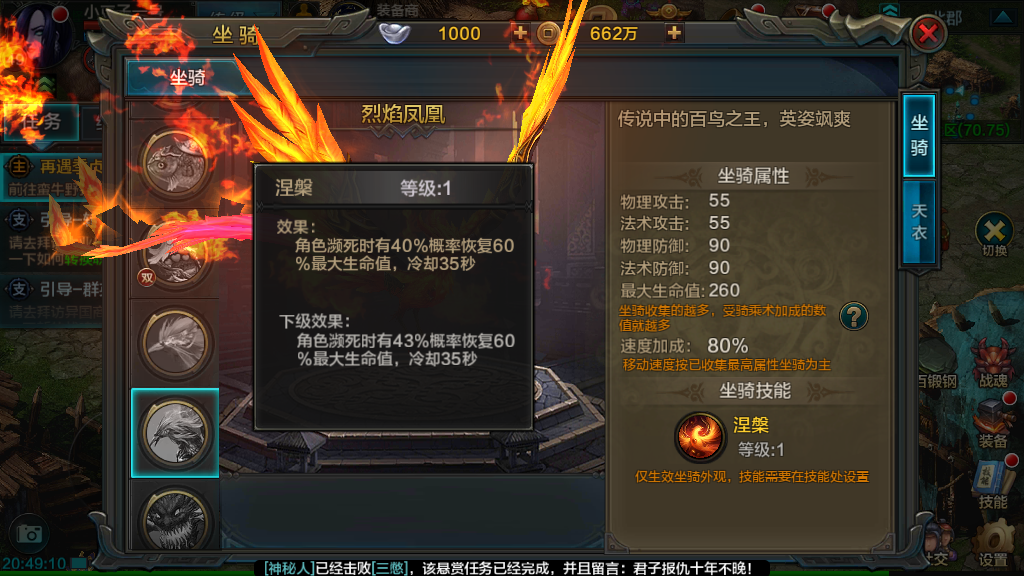Screen dimensions: 1024x576
Task: Select the 涅槃 phoenix skill icon
Action: click(x=699, y=437)
